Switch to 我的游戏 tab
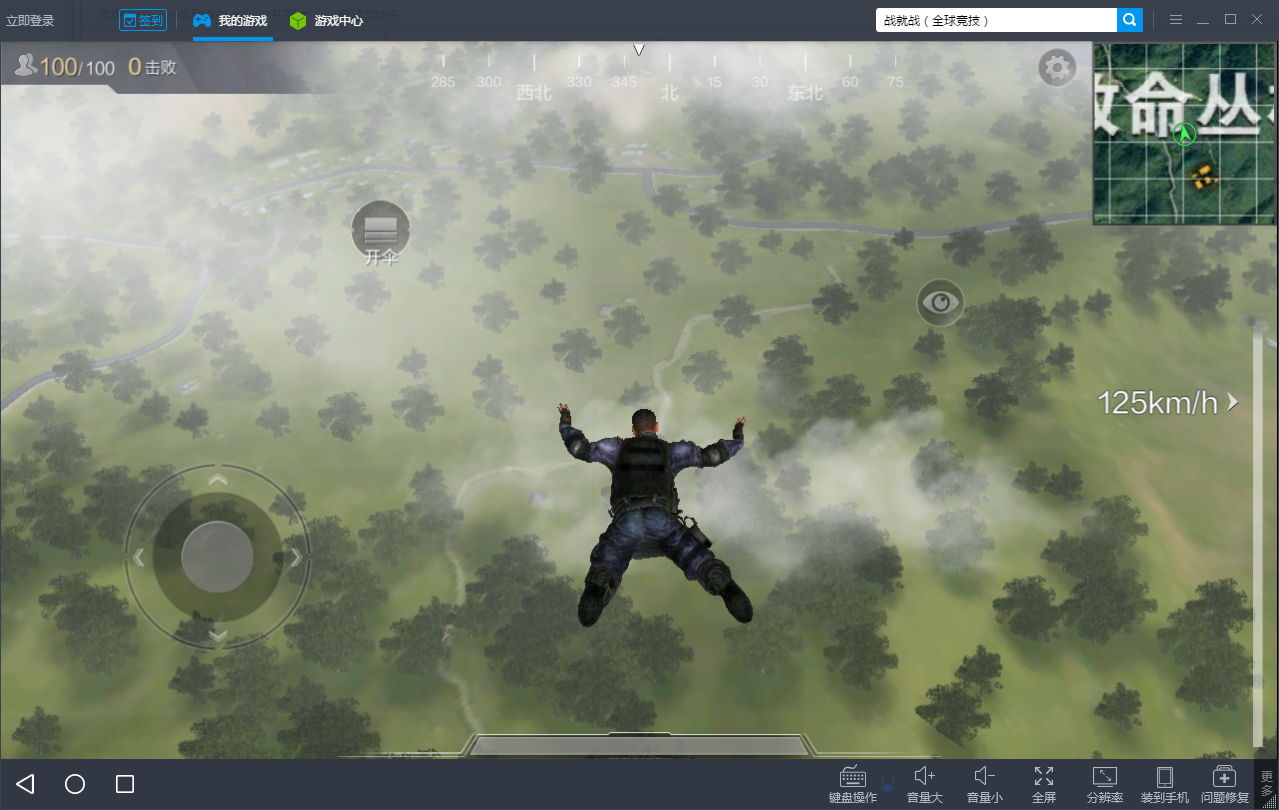Screen dimensions: 1279x810 [232, 20]
